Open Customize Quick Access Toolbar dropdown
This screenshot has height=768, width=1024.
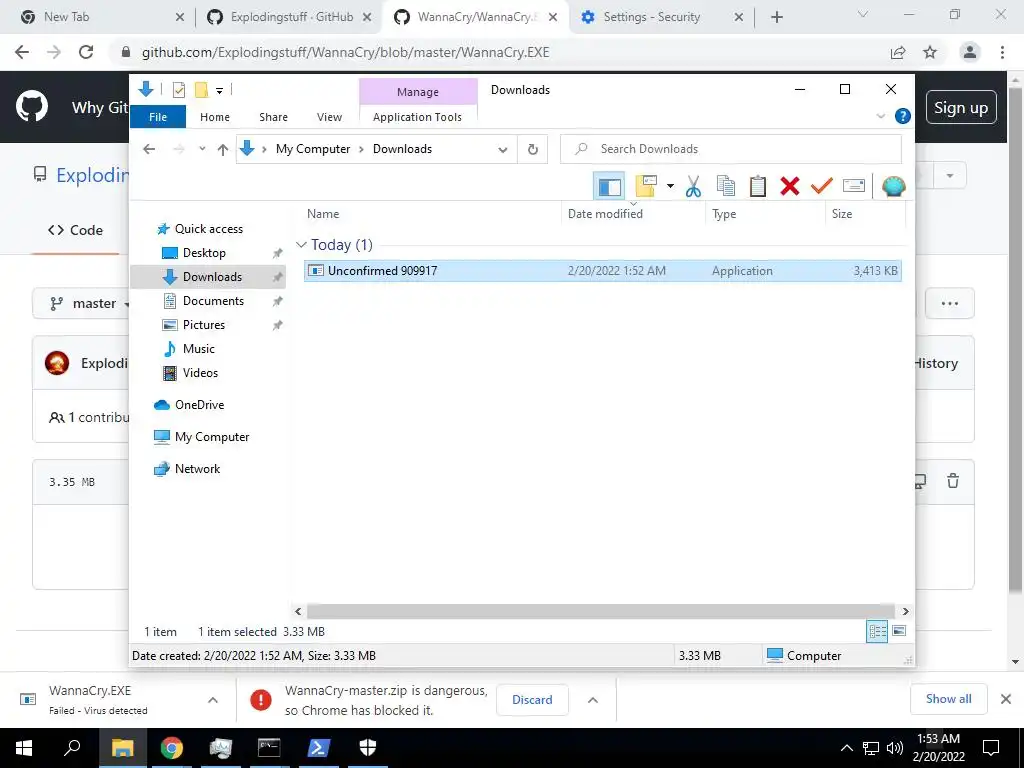[x=219, y=91]
